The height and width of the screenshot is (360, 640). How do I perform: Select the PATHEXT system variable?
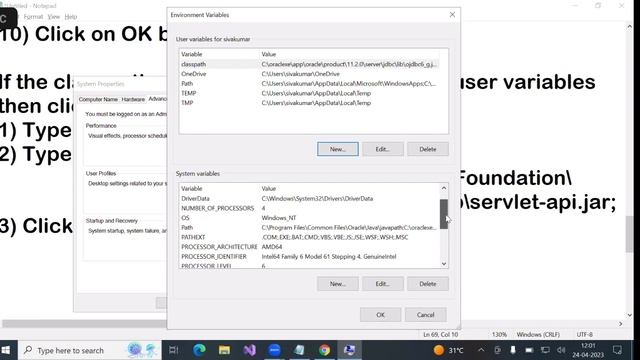pos(309,237)
